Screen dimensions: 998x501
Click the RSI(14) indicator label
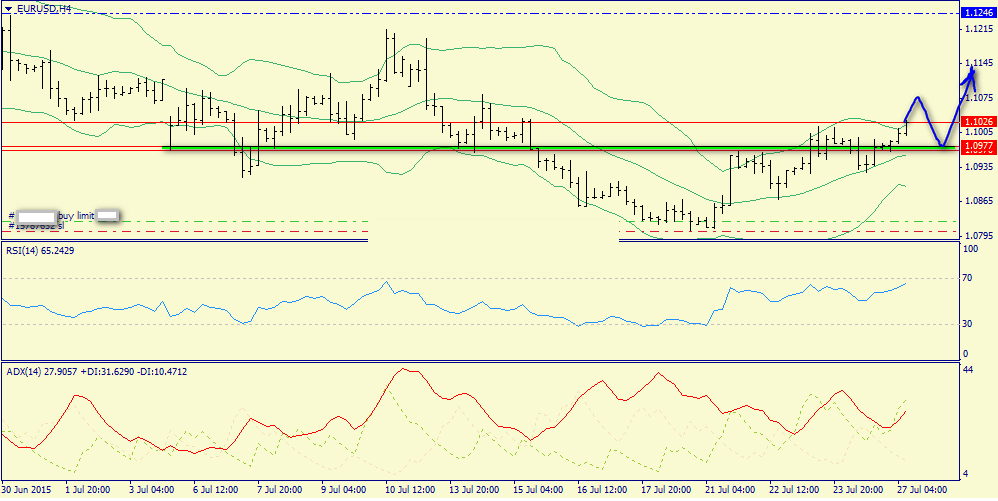click(38, 249)
